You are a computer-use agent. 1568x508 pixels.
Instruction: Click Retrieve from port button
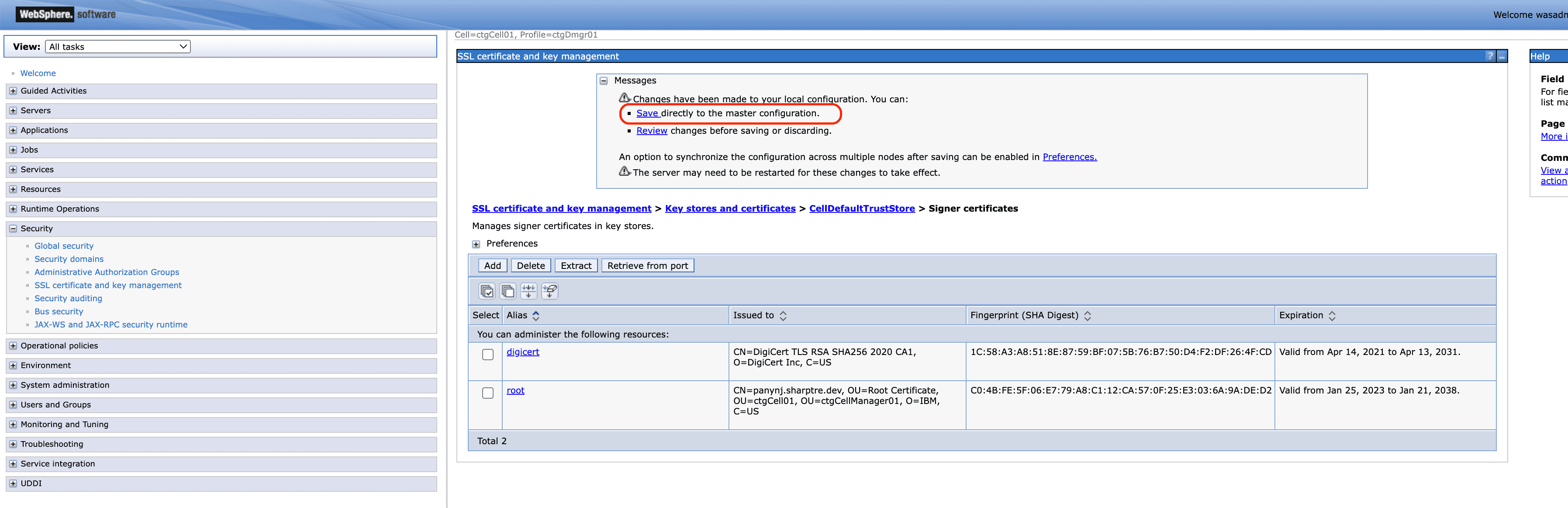[x=648, y=265]
